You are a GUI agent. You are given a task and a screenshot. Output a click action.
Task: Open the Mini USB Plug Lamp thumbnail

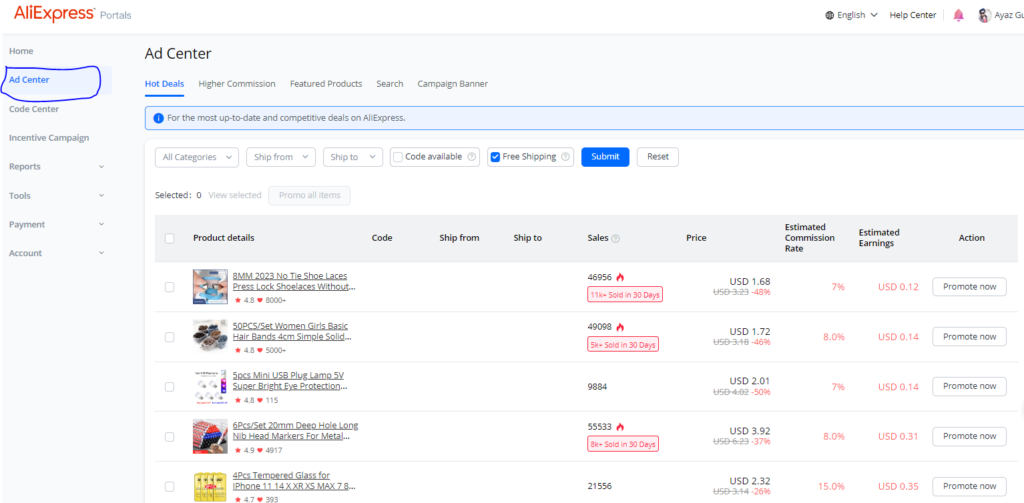(210, 387)
